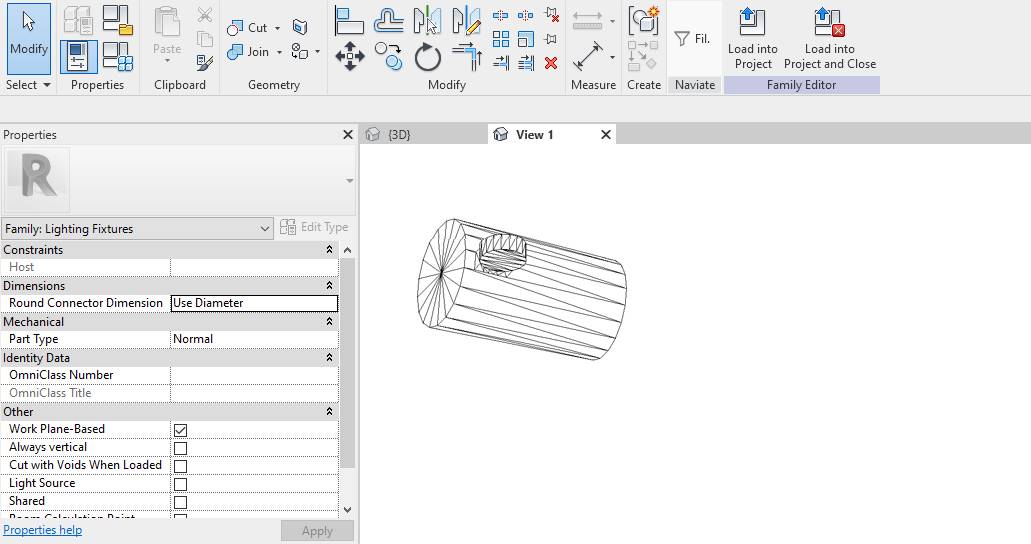This screenshot has width=1031, height=544.
Task: Open the Family Types dialog icon
Action: point(118,57)
